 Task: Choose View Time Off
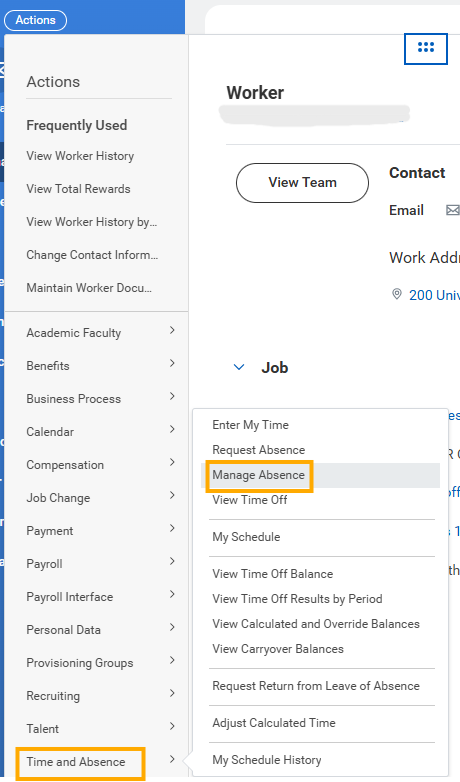coord(249,500)
